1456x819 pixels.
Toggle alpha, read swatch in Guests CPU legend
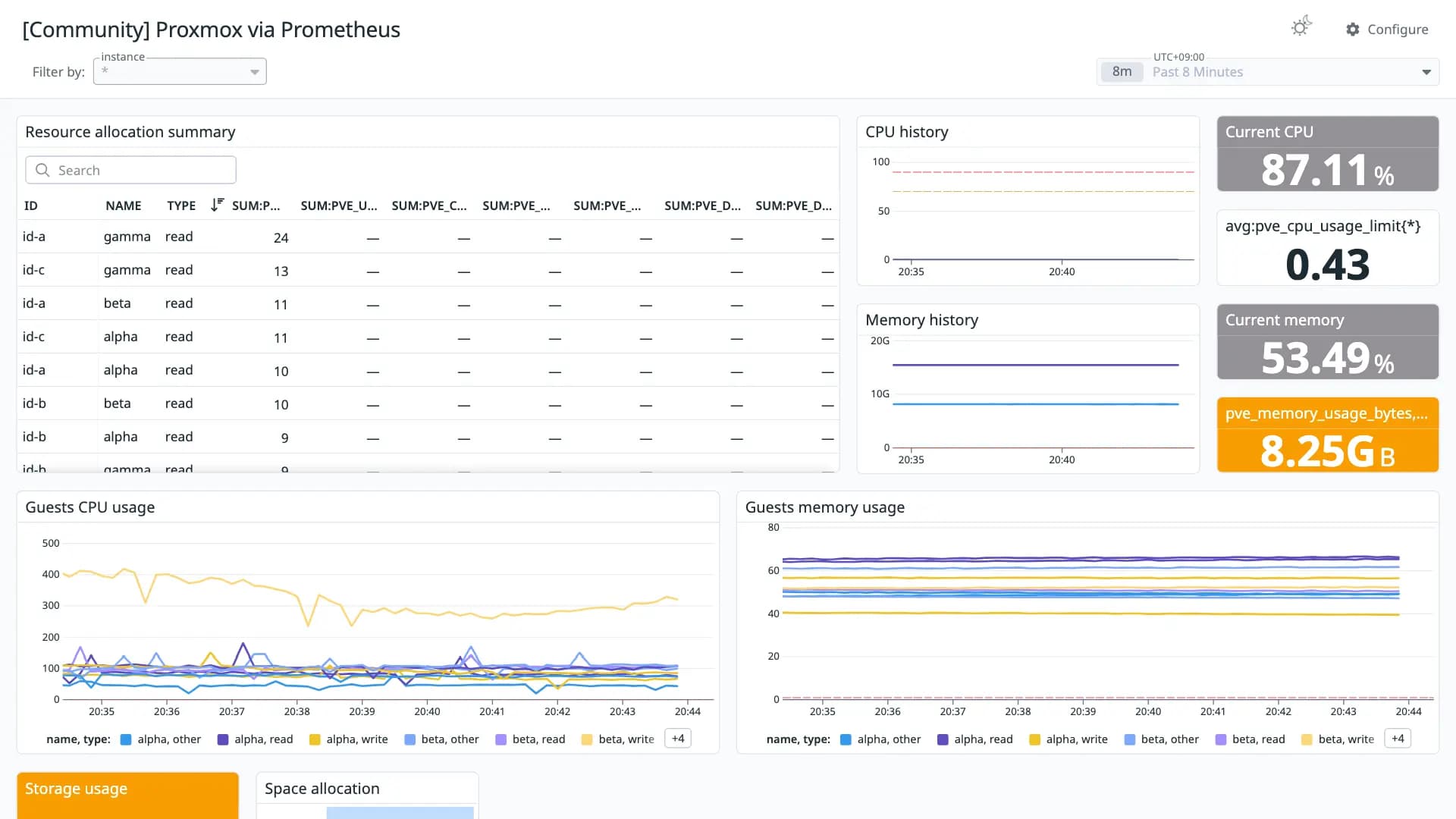click(x=223, y=739)
